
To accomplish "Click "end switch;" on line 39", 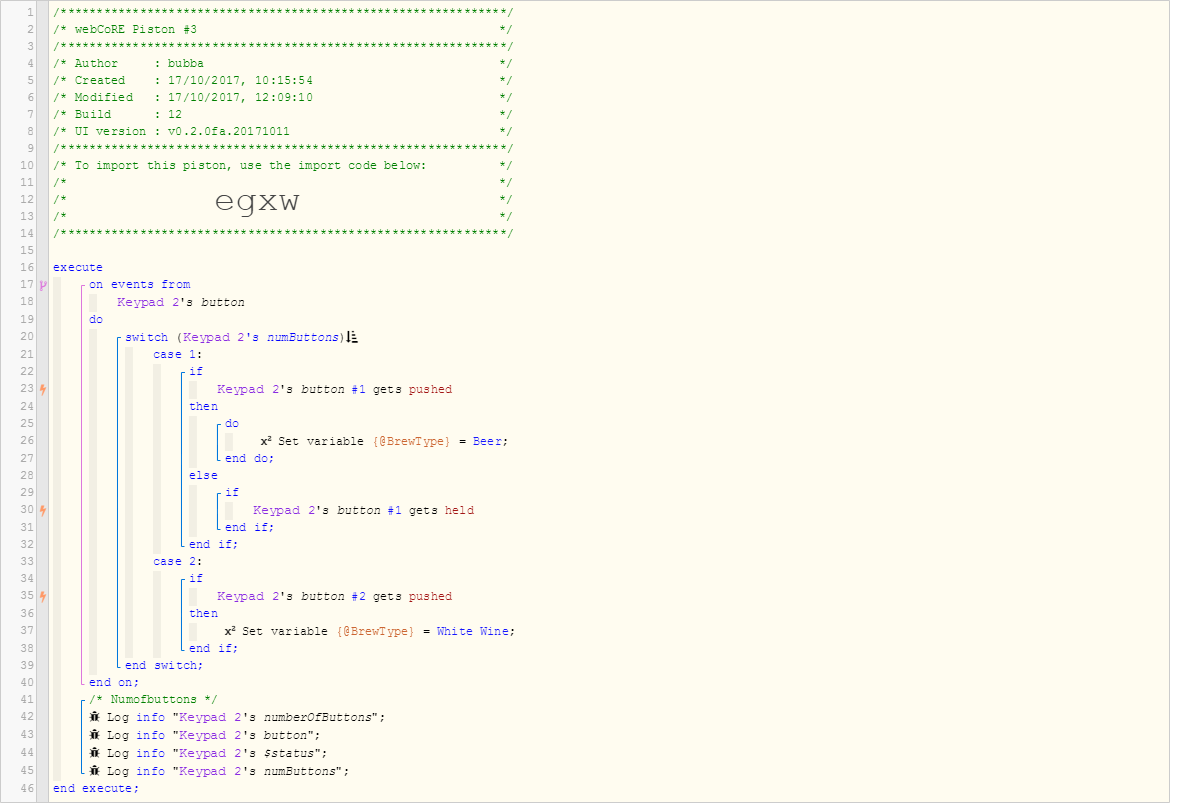I will pos(164,666).
